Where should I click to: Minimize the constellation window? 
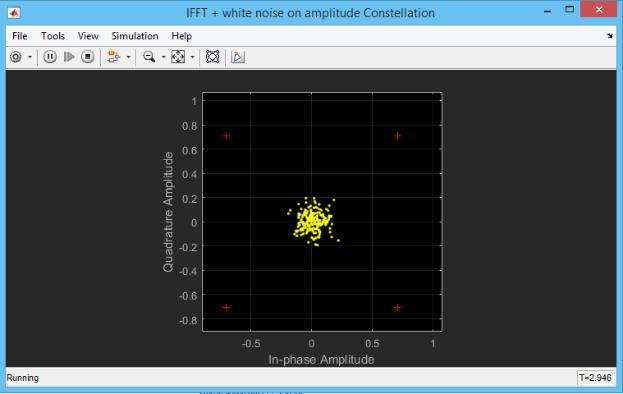[x=548, y=11]
